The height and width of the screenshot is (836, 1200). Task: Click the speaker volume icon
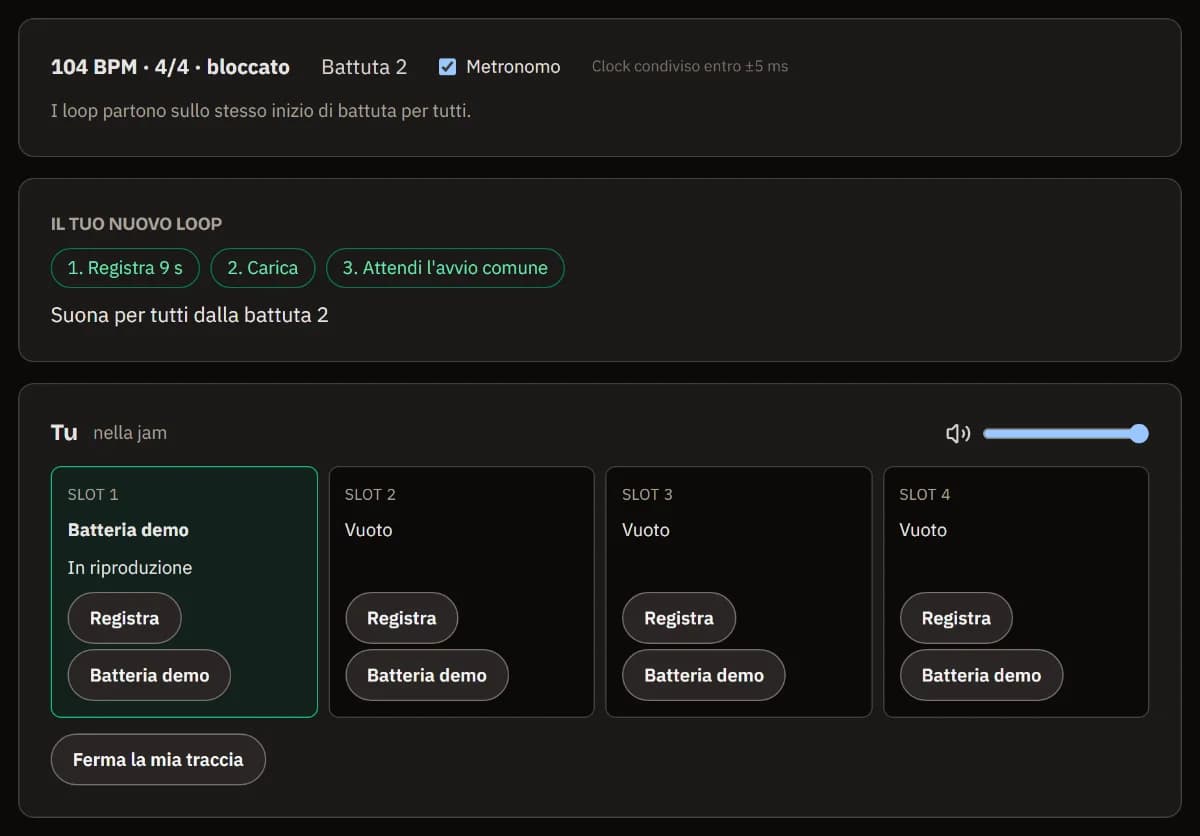coord(958,433)
